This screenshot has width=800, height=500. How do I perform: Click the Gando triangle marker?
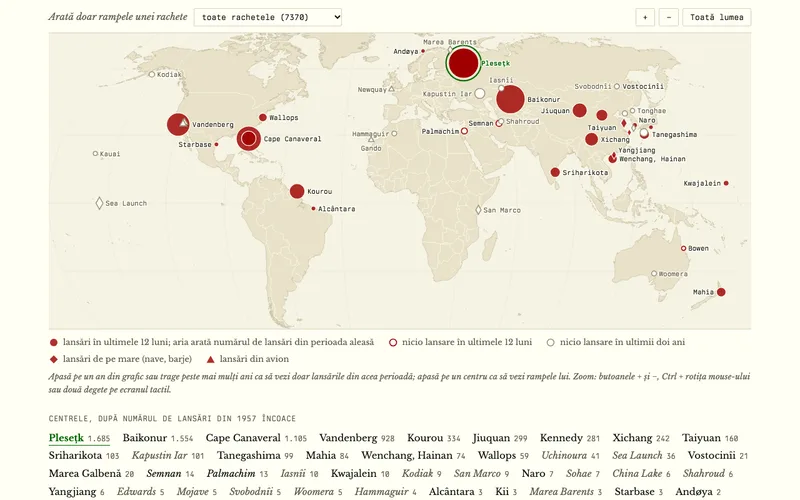[371, 139]
